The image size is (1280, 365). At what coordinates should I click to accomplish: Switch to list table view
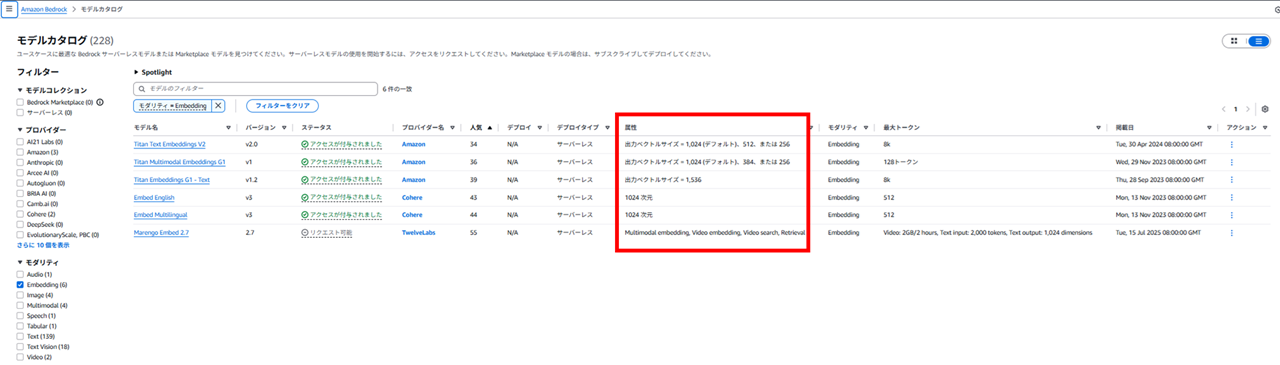[x=1258, y=41]
